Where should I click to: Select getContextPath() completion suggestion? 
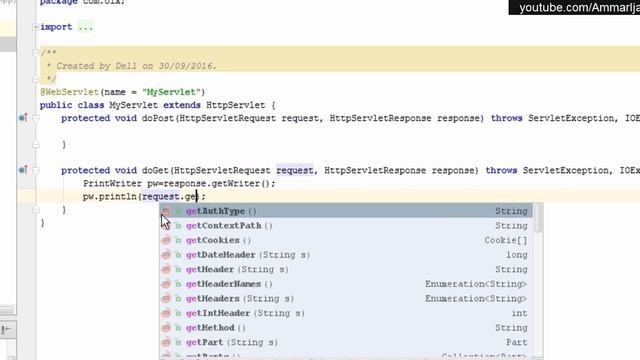pyautogui.click(x=346, y=226)
